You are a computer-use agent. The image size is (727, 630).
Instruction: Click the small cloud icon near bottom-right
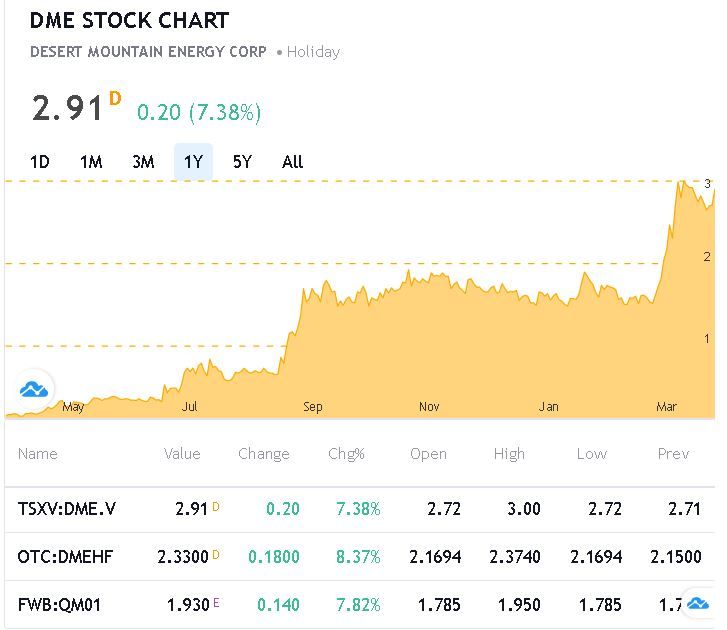pos(699,602)
